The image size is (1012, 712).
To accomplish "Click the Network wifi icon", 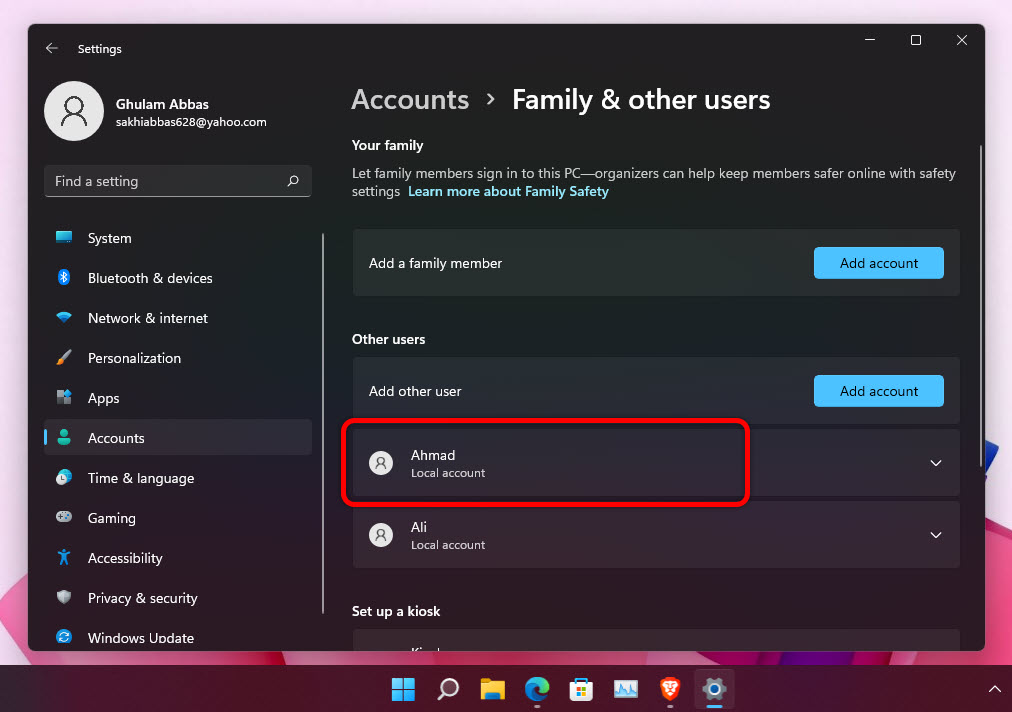I will click(64, 317).
